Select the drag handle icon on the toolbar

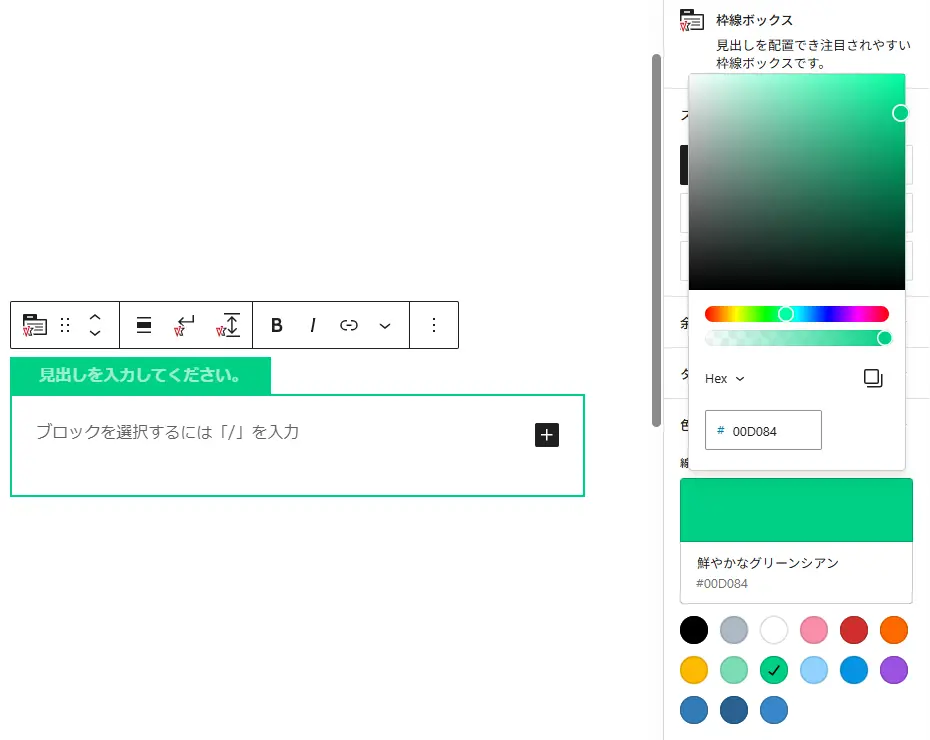65,325
